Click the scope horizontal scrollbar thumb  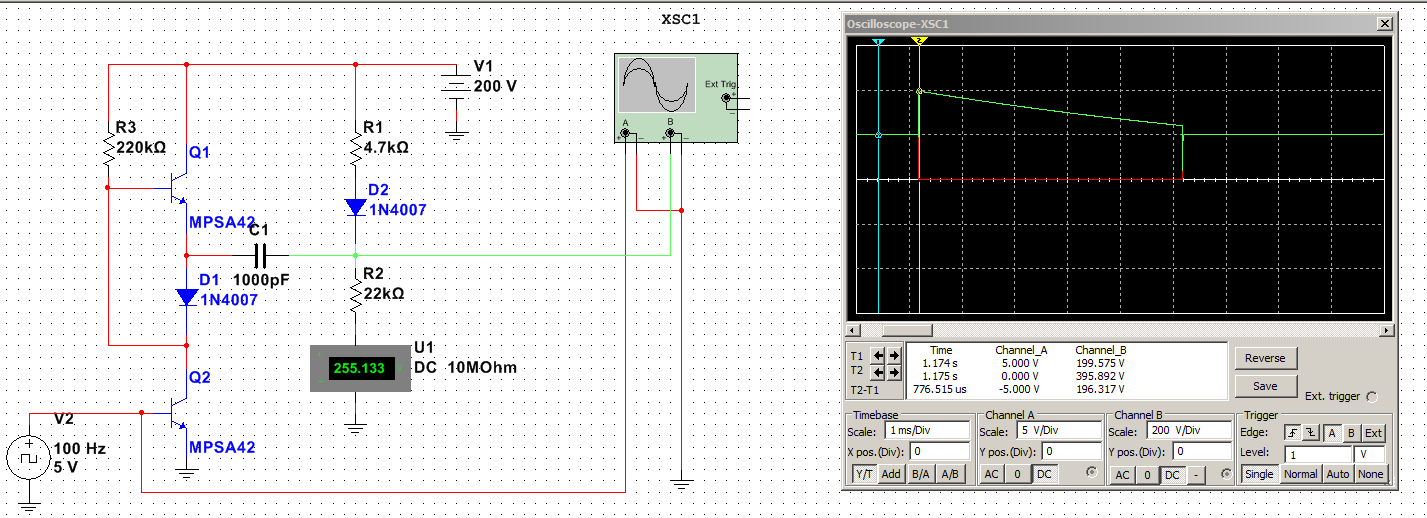907,330
